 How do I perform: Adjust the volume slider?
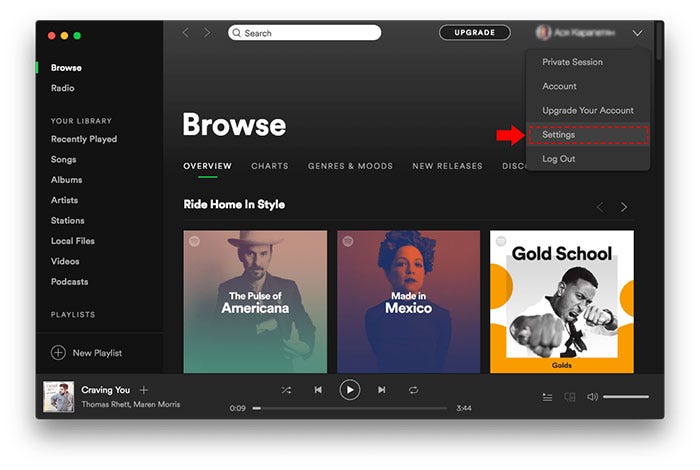pos(626,397)
